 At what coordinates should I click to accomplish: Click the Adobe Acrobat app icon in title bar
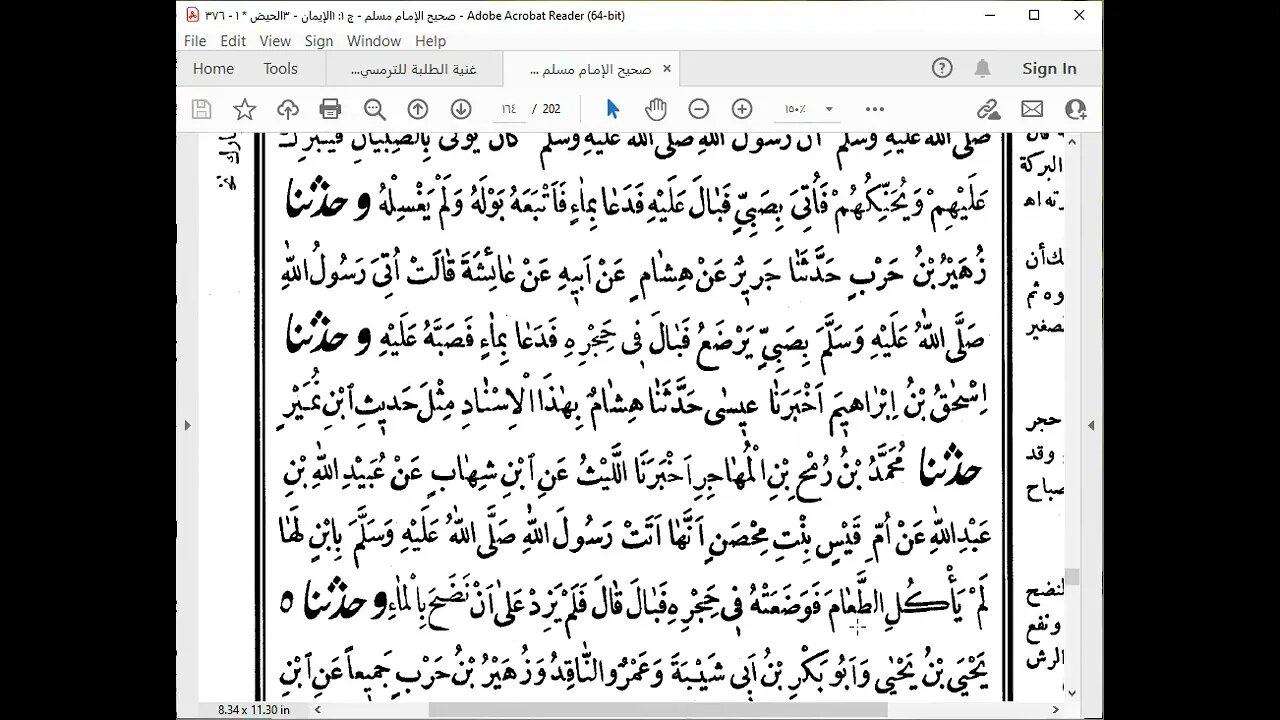[192, 15]
